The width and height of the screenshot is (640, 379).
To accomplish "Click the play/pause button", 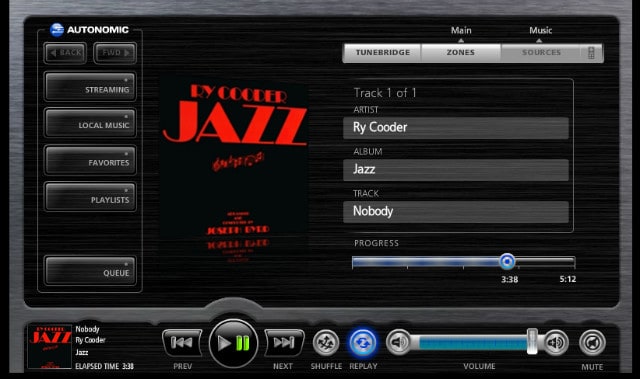I will 233,343.
